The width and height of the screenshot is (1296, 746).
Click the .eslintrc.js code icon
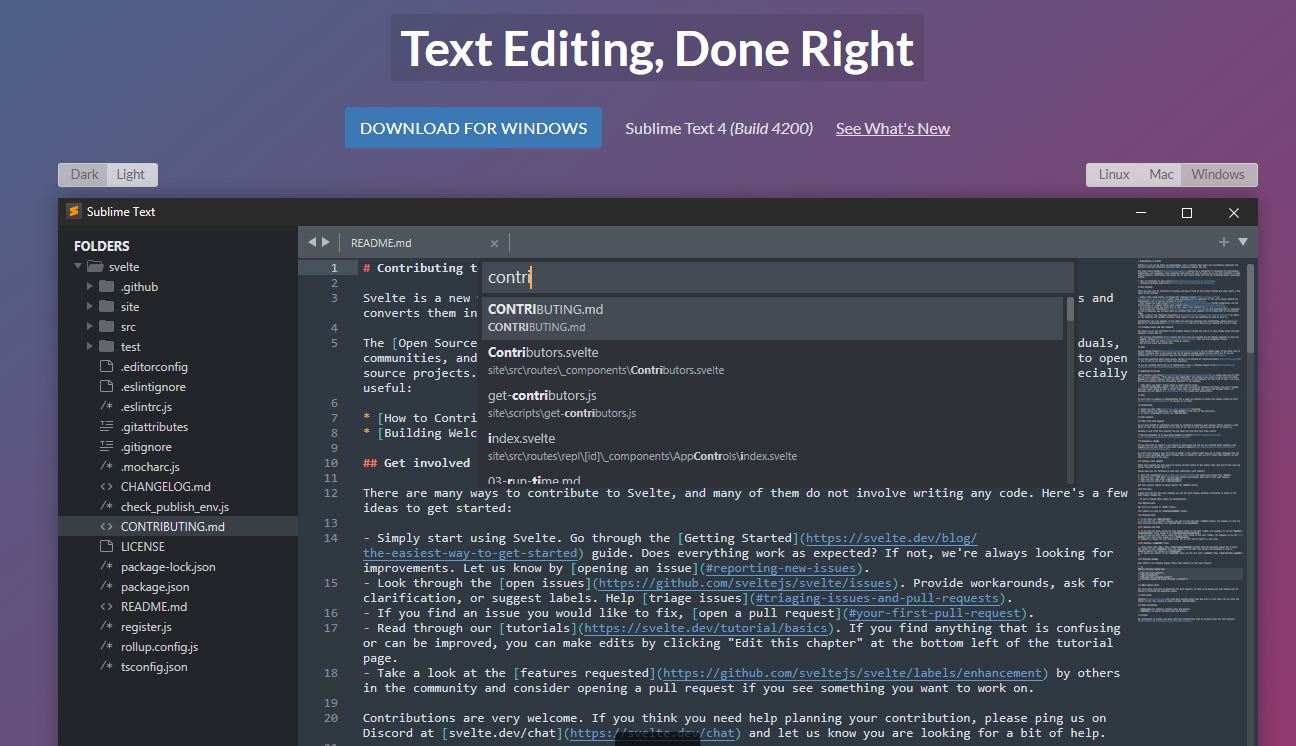[107, 407]
